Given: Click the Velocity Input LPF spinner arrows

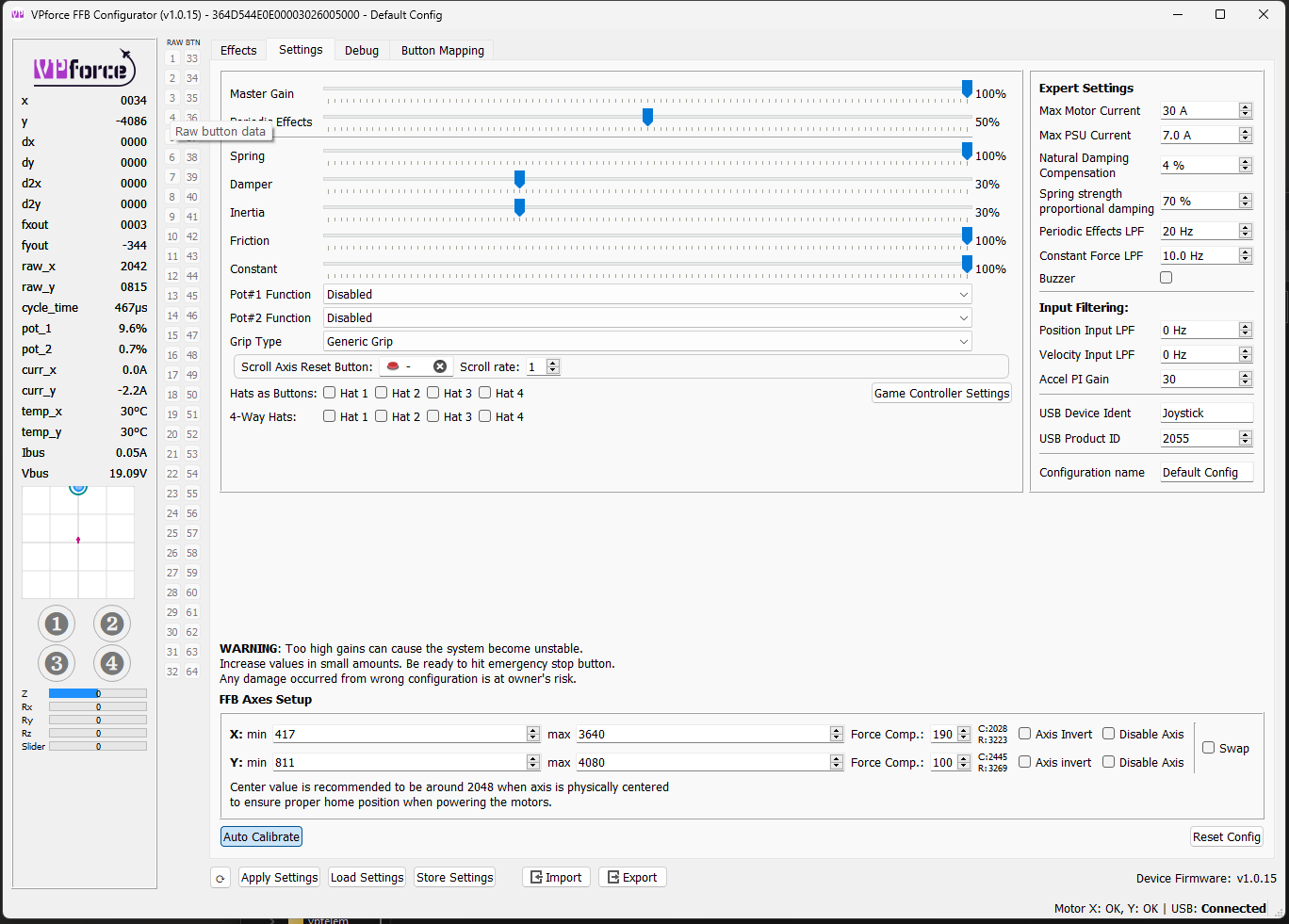Looking at the screenshot, I should coord(1246,354).
